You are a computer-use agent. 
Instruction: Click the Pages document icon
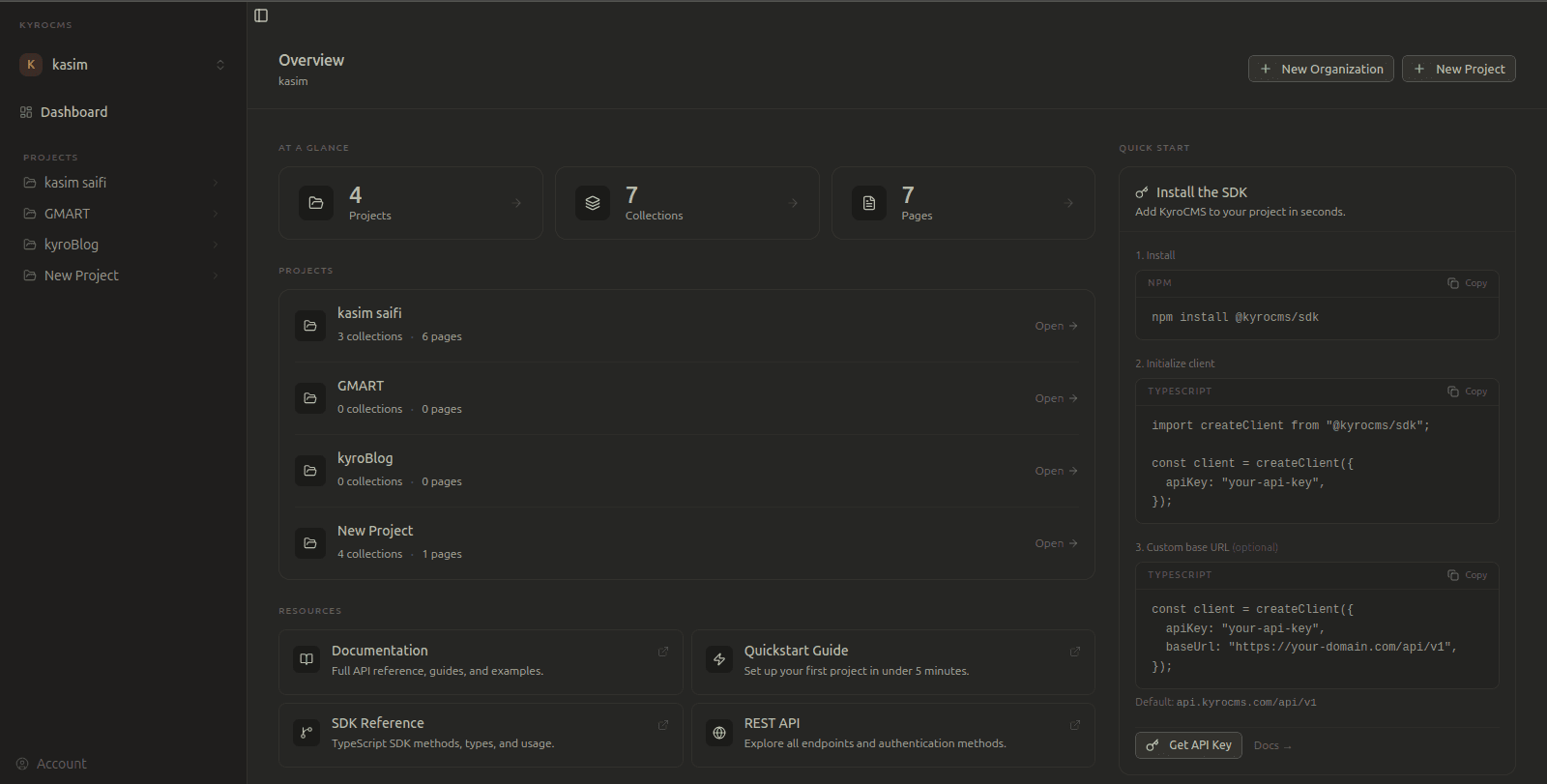869,203
